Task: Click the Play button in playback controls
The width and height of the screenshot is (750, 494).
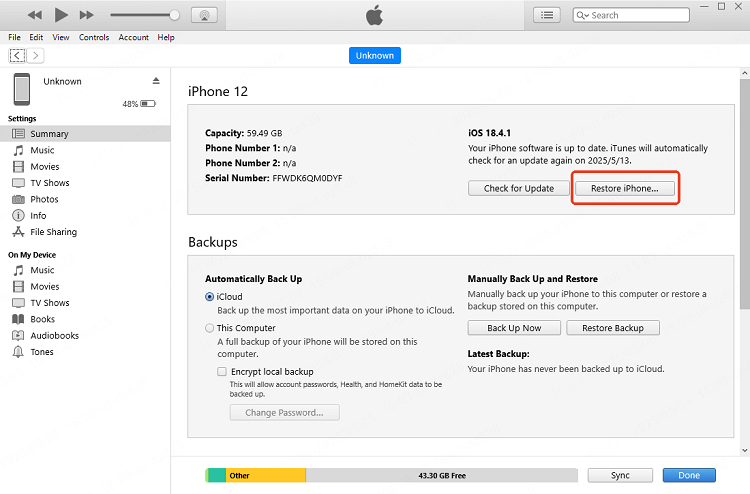Action: pyautogui.click(x=61, y=15)
